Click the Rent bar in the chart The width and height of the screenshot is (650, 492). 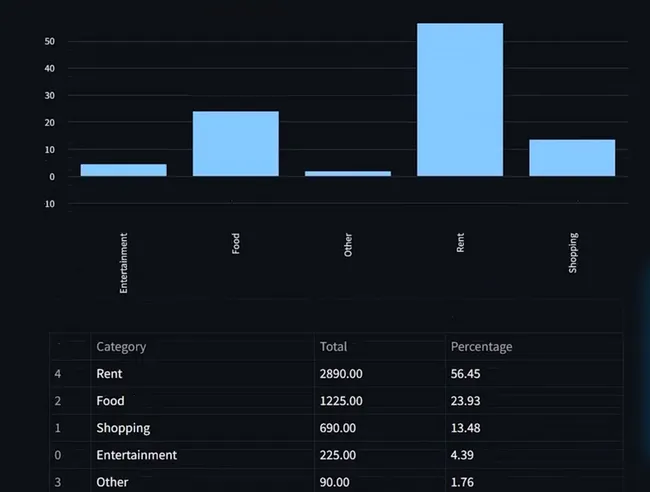[x=460, y=100]
